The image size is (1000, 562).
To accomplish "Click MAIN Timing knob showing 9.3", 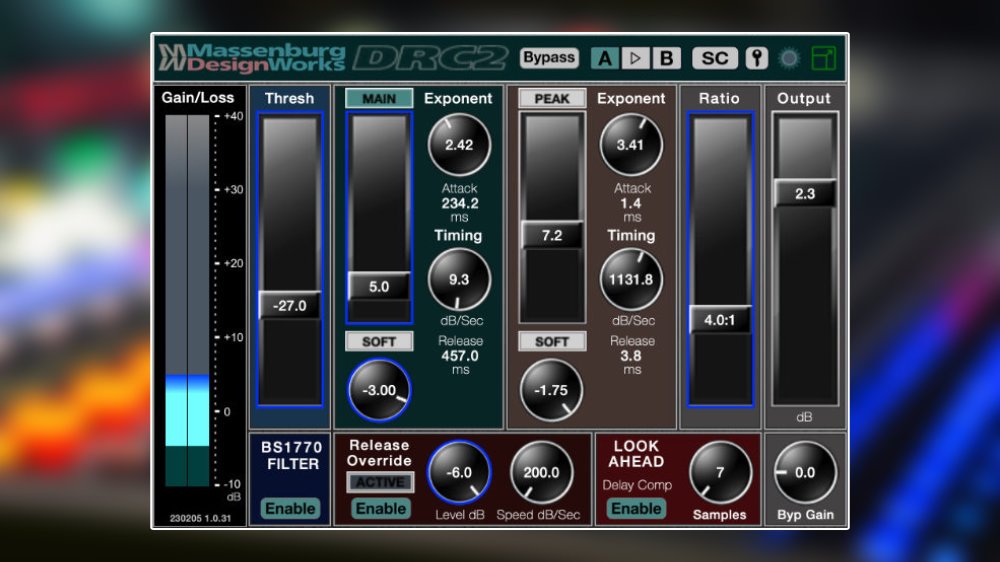I will (459, 279).
